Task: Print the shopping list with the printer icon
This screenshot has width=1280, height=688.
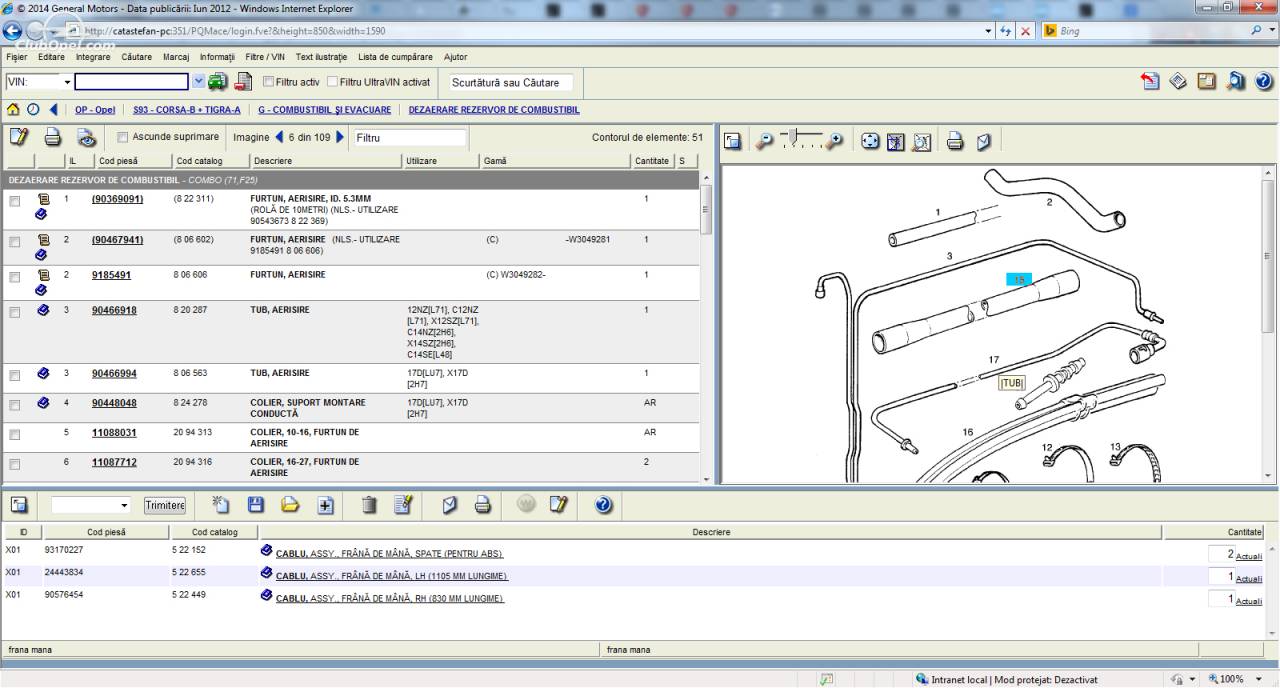Action: (x=483, y=505)
